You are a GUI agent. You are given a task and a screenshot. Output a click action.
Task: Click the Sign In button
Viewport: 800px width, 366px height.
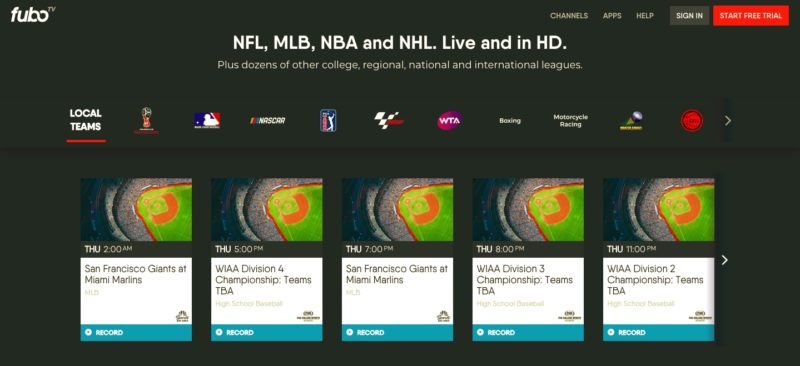click(x=689, y=16)
